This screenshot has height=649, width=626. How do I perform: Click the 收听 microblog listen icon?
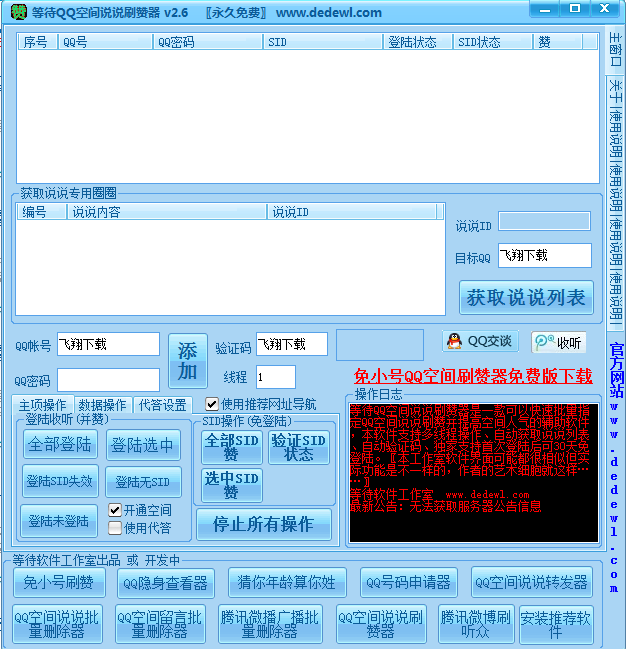[x=544, y=342]
